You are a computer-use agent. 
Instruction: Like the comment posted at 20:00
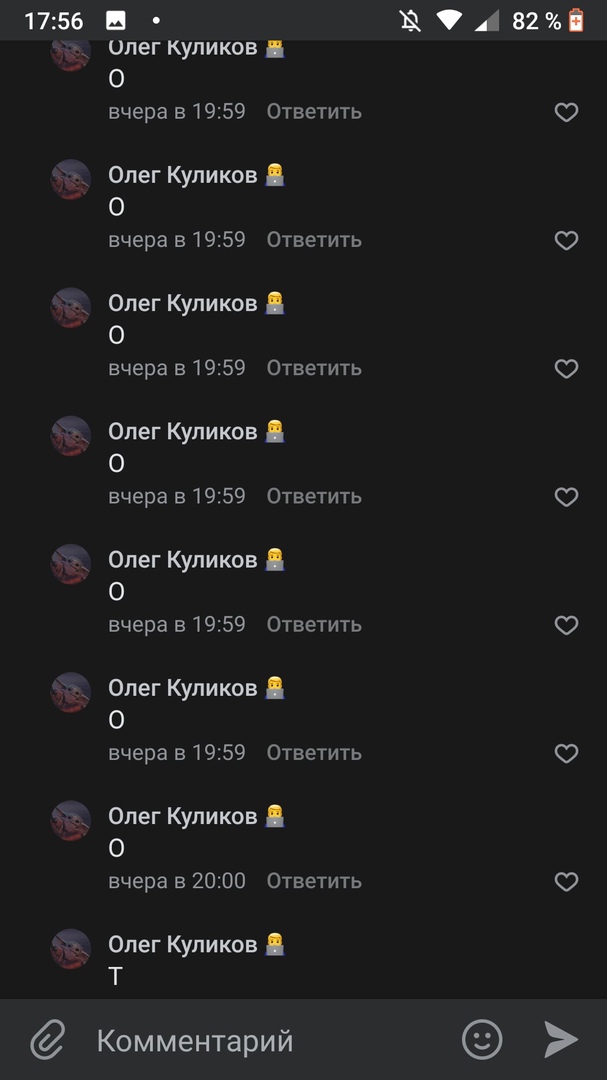click(x=566, y=882)
